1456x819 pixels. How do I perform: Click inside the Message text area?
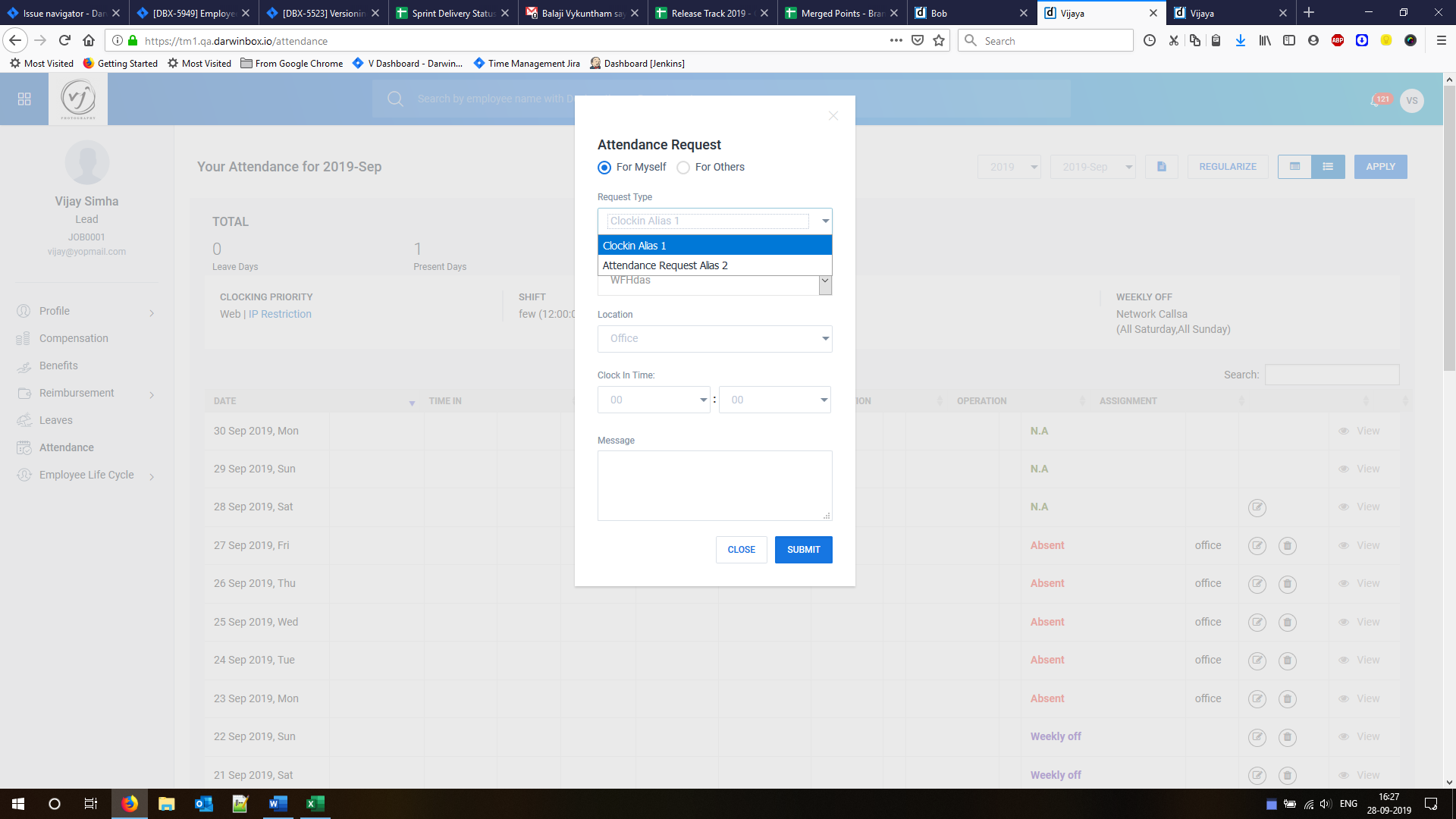(x=714, y=485)
